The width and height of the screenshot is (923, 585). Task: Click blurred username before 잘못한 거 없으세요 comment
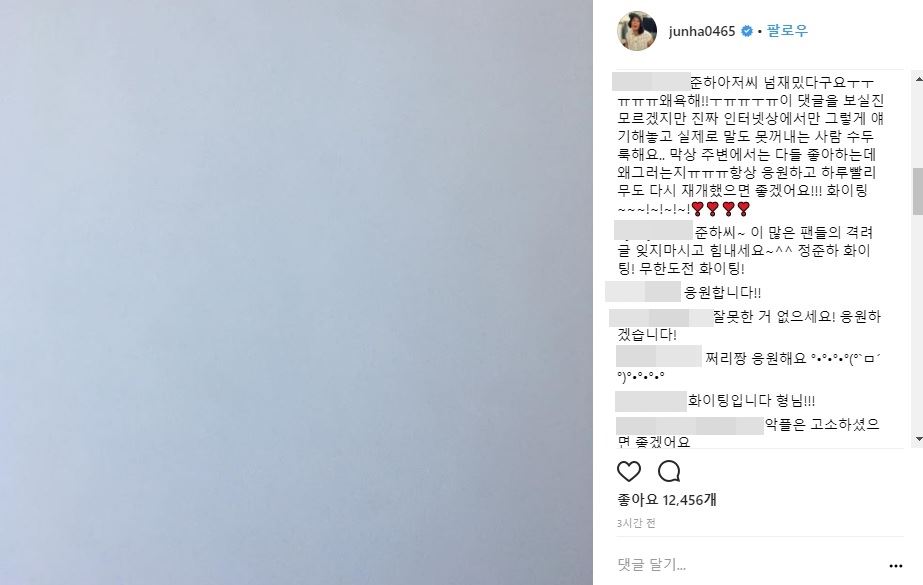[x=660, y=318]
